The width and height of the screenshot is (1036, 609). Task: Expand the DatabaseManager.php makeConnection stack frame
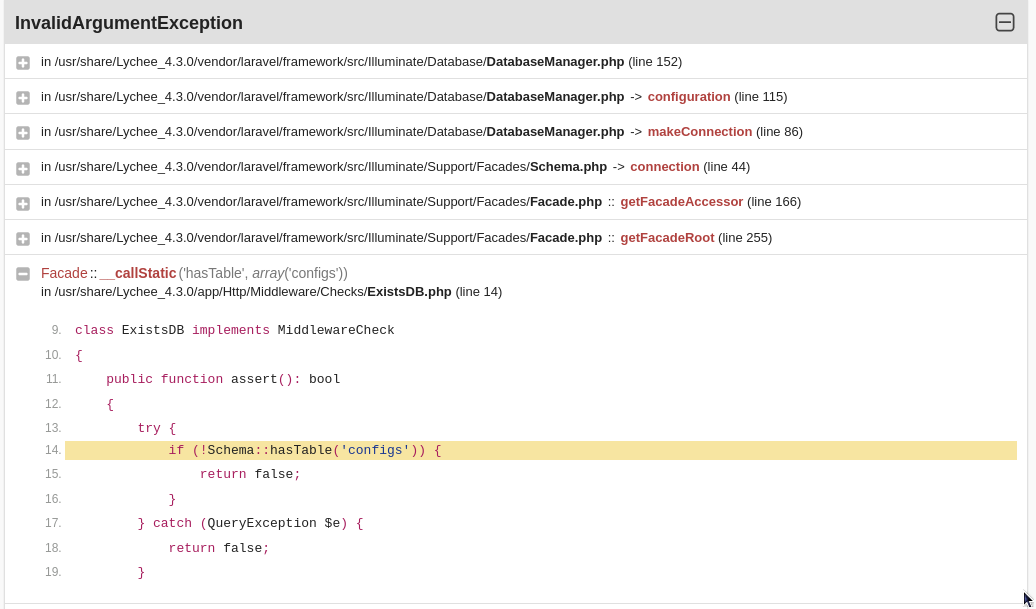[x=22, y=132]
